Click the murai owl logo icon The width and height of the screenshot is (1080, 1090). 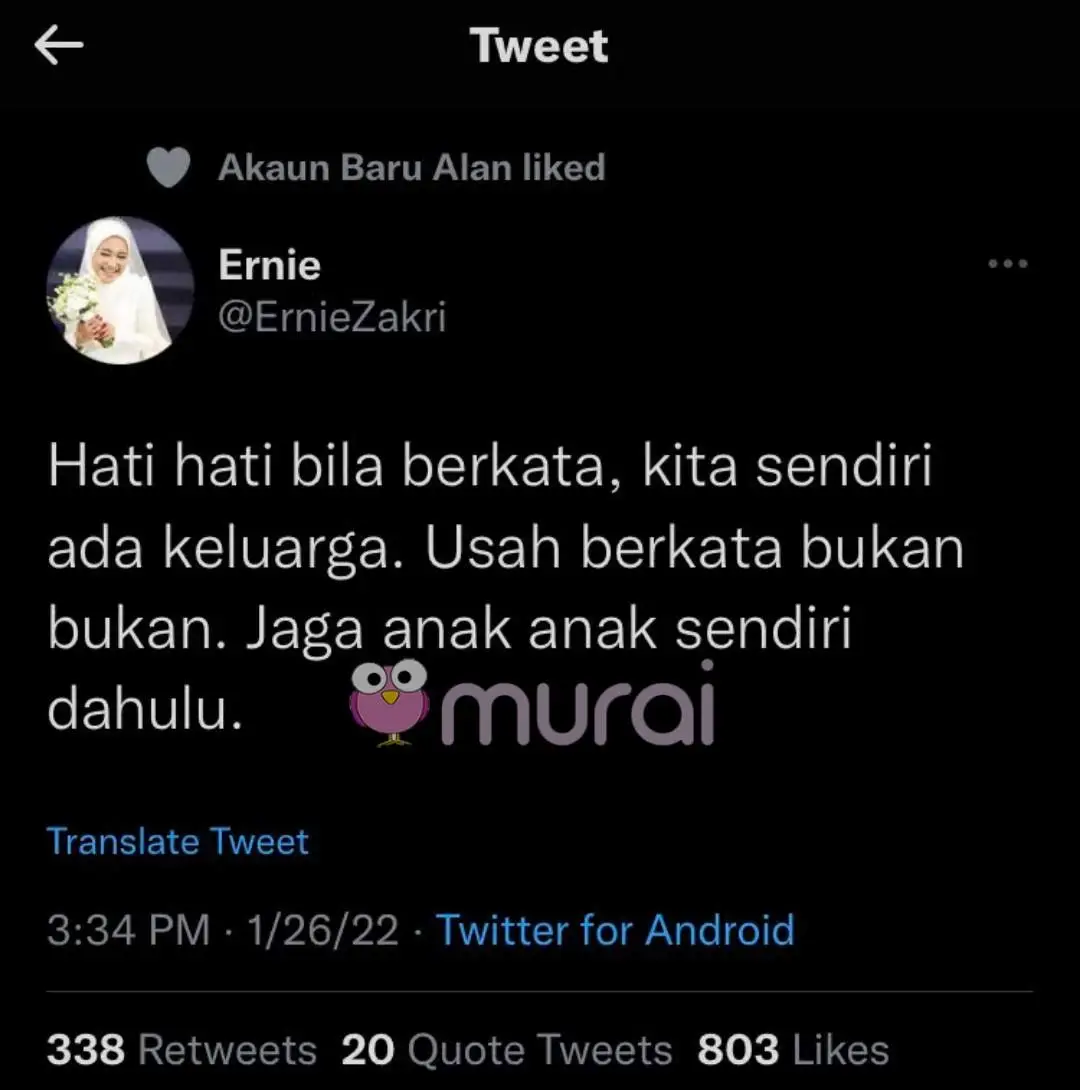pos(389,702)
